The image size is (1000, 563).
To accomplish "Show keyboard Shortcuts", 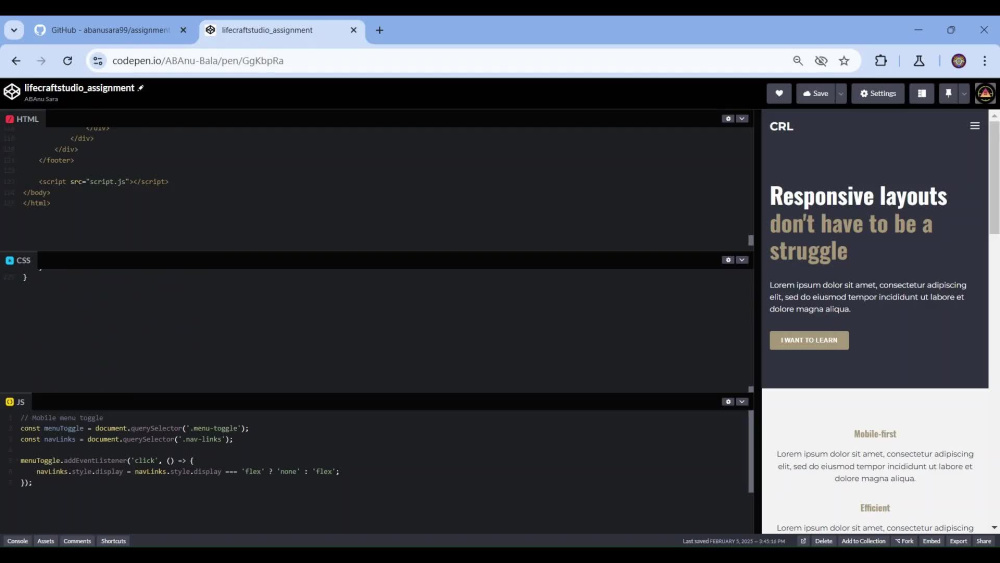I will pyautogui.click(x=114, y=541).
